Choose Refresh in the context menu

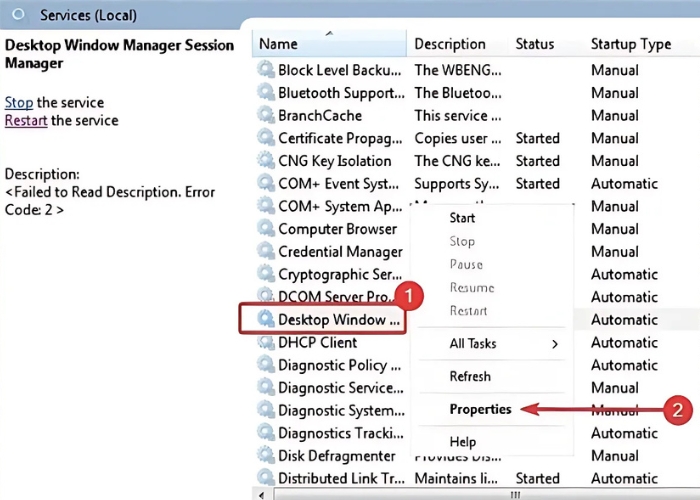(x=470, y=376)
